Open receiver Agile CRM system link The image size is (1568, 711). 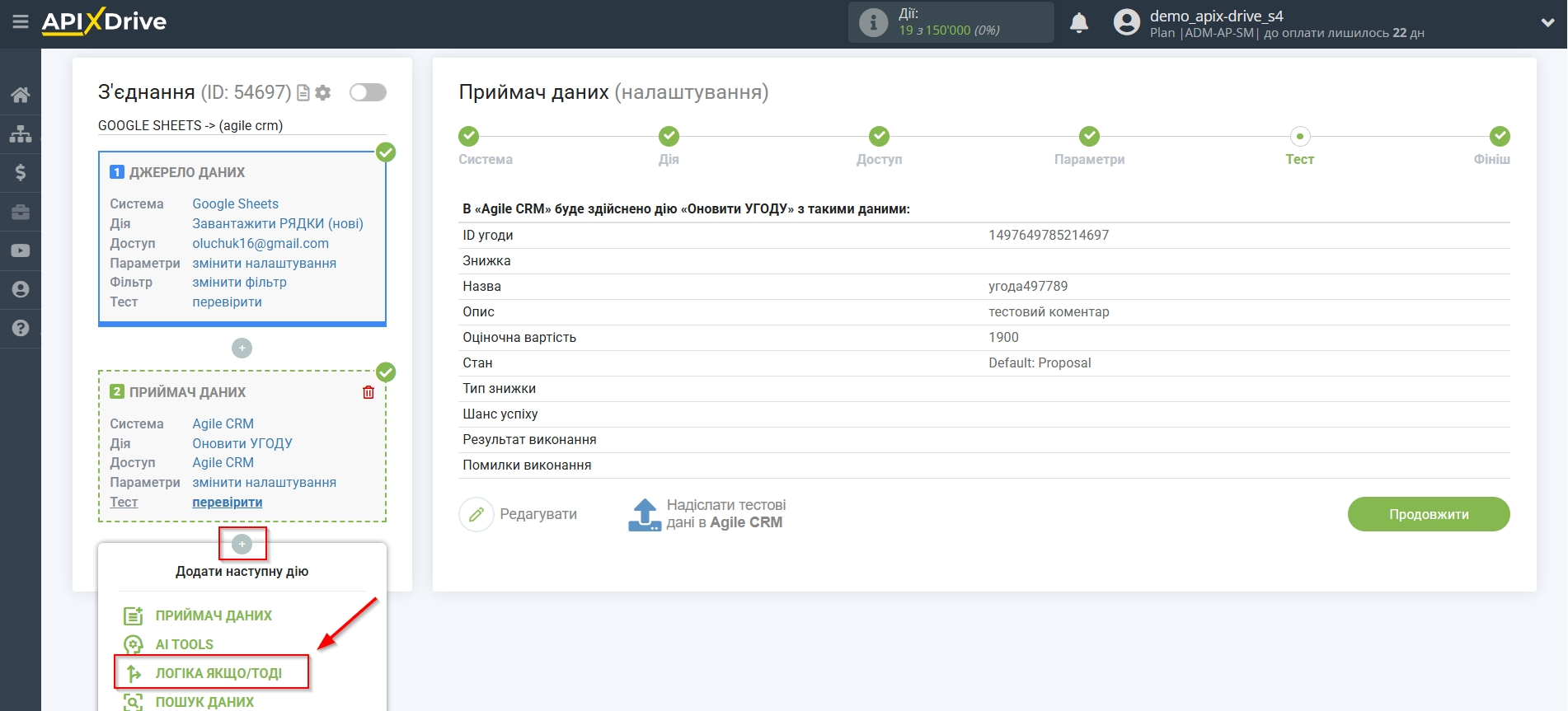[x=223, y=423]
